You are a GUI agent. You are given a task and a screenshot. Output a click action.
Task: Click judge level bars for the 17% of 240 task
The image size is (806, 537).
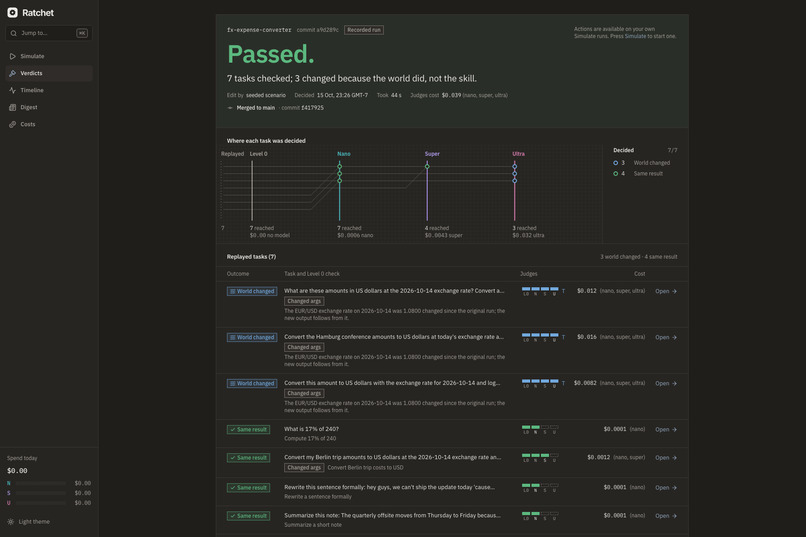pos(540,429)
